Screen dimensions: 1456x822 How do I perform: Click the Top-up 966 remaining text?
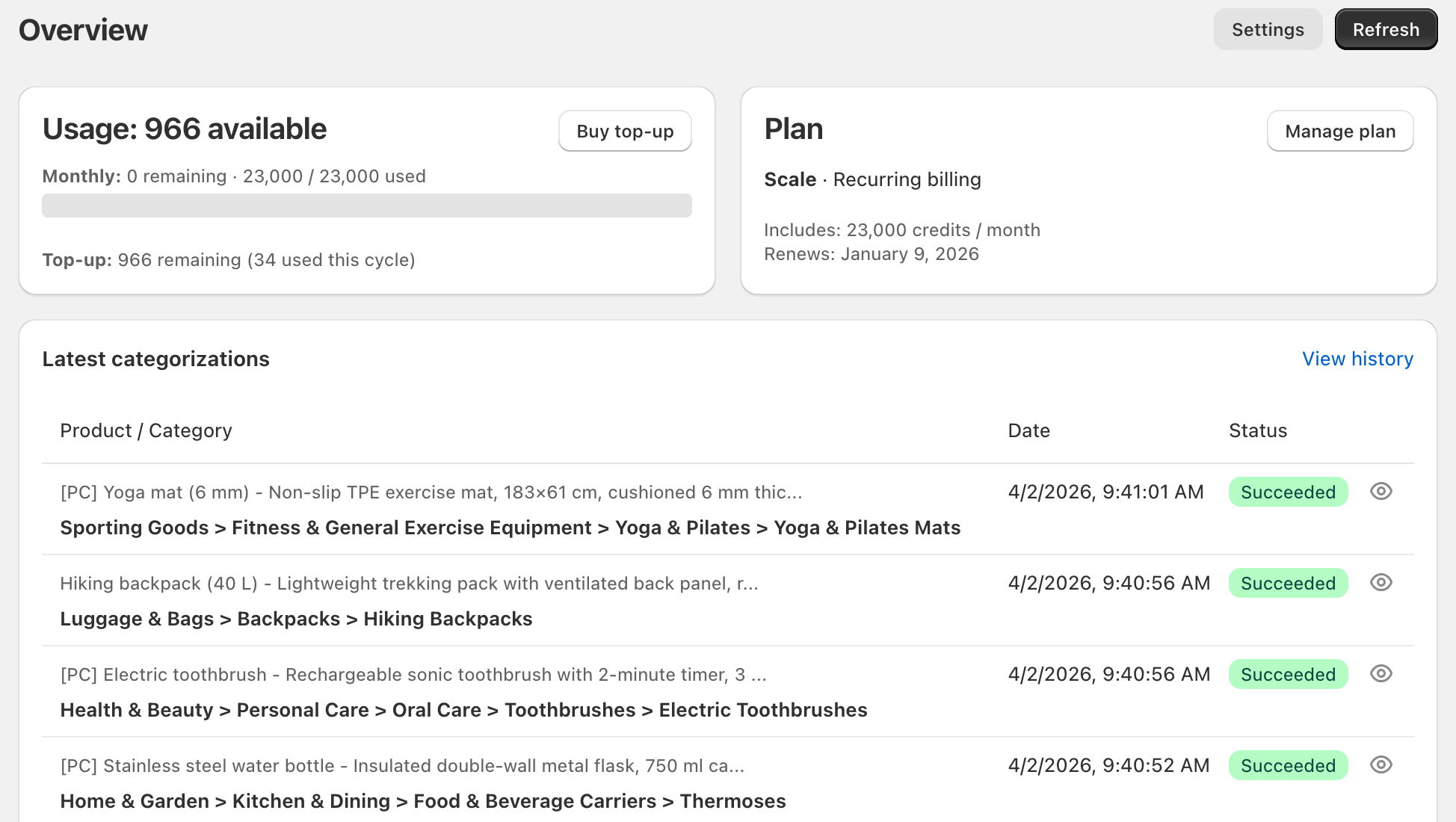coord(229,260)
